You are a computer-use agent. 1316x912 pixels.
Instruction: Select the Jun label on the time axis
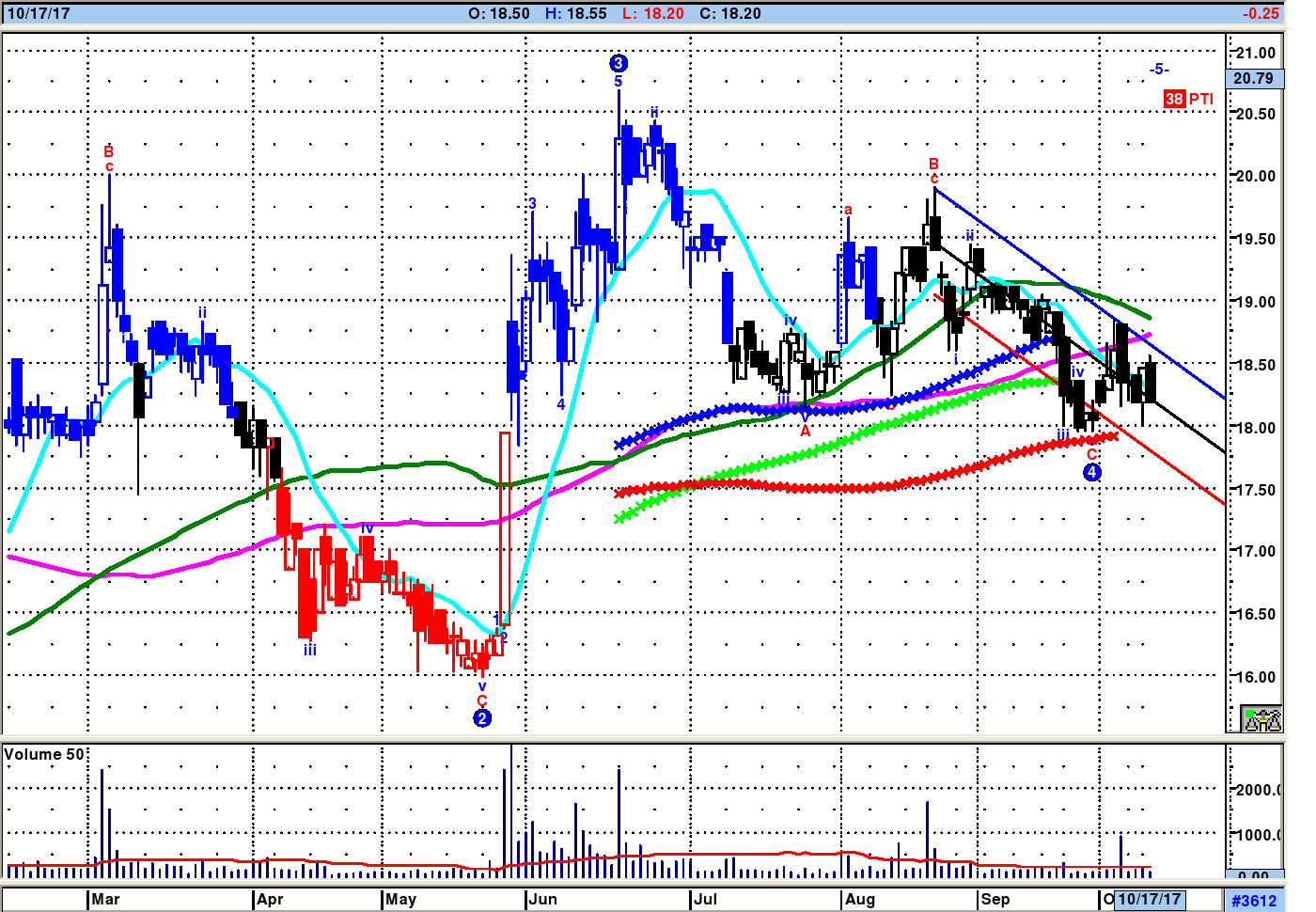click(x=543, y=899)
